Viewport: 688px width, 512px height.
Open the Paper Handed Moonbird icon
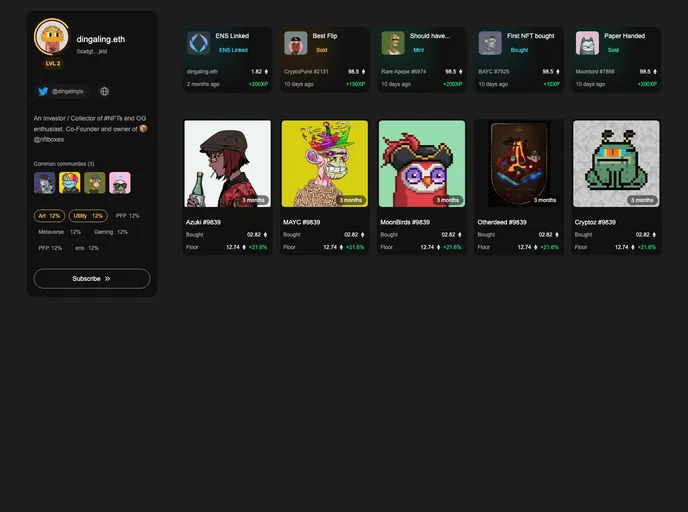587,43
